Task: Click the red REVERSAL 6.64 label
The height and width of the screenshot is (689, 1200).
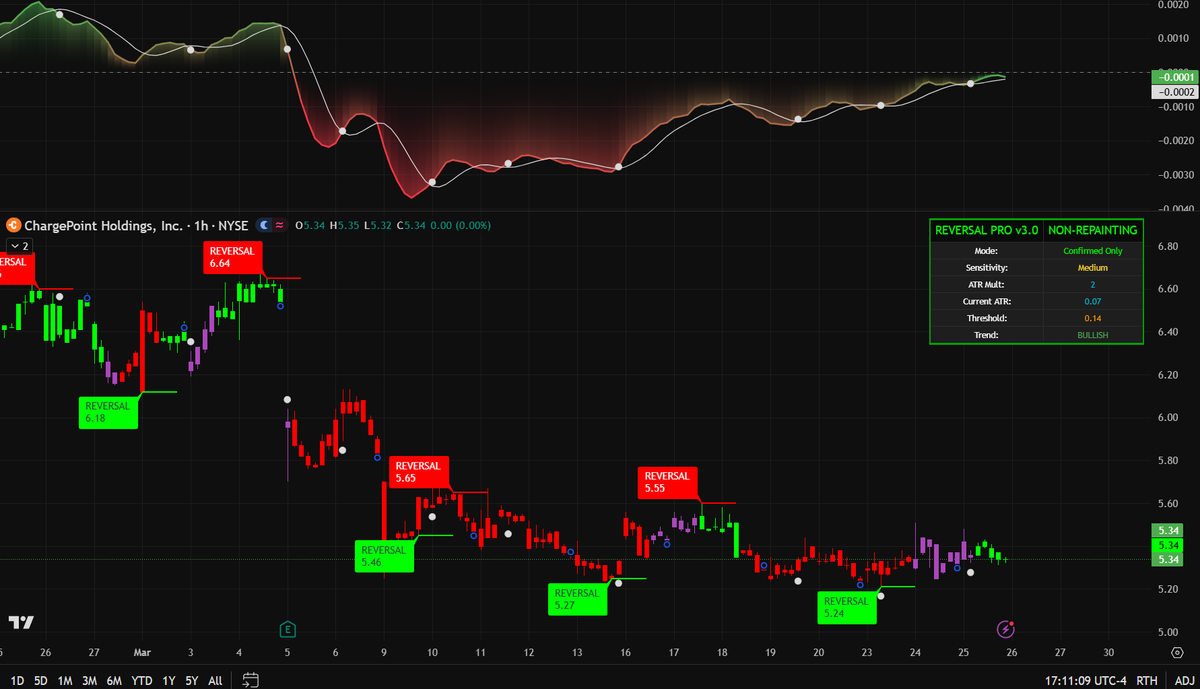Action: (x=233, y=257)
